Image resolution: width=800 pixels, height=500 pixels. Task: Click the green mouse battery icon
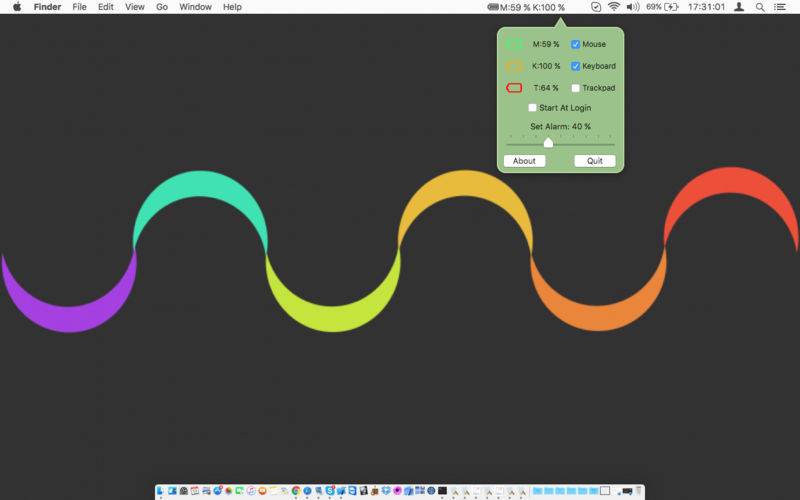[x=514, y=44]
